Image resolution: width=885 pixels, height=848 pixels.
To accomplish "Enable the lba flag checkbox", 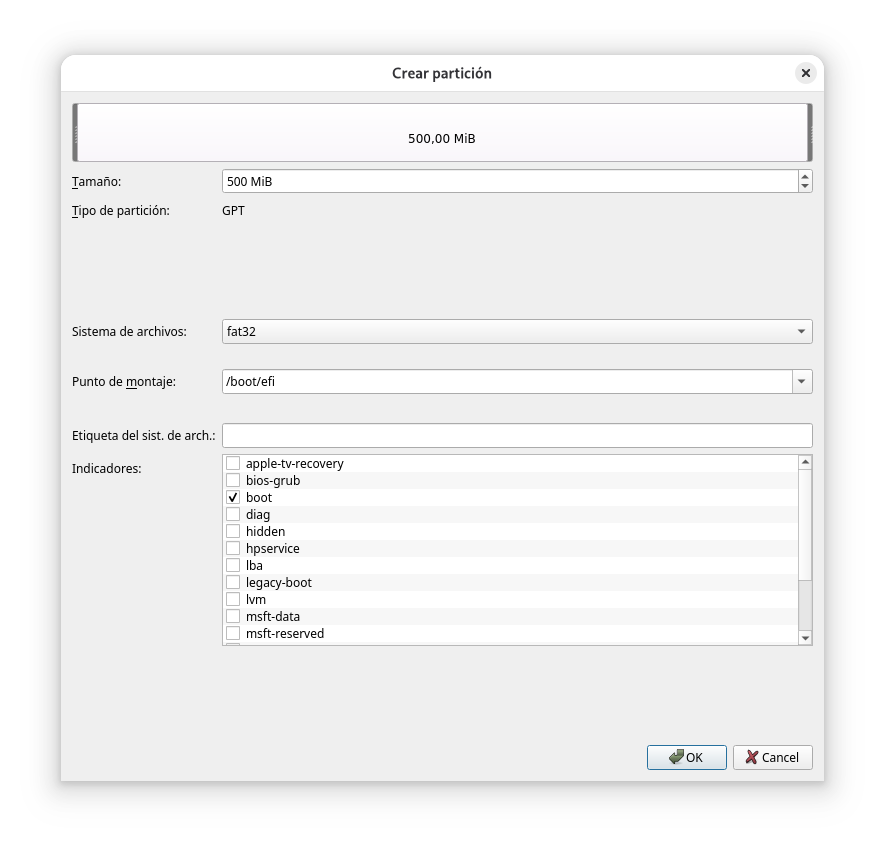I will pos(233,565).
